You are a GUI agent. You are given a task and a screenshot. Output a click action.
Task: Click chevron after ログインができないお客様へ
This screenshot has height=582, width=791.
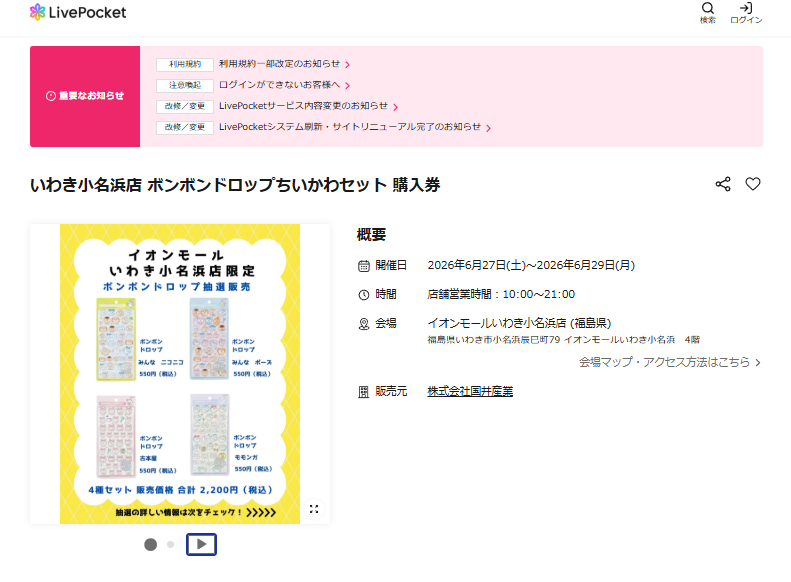point(348,86)
